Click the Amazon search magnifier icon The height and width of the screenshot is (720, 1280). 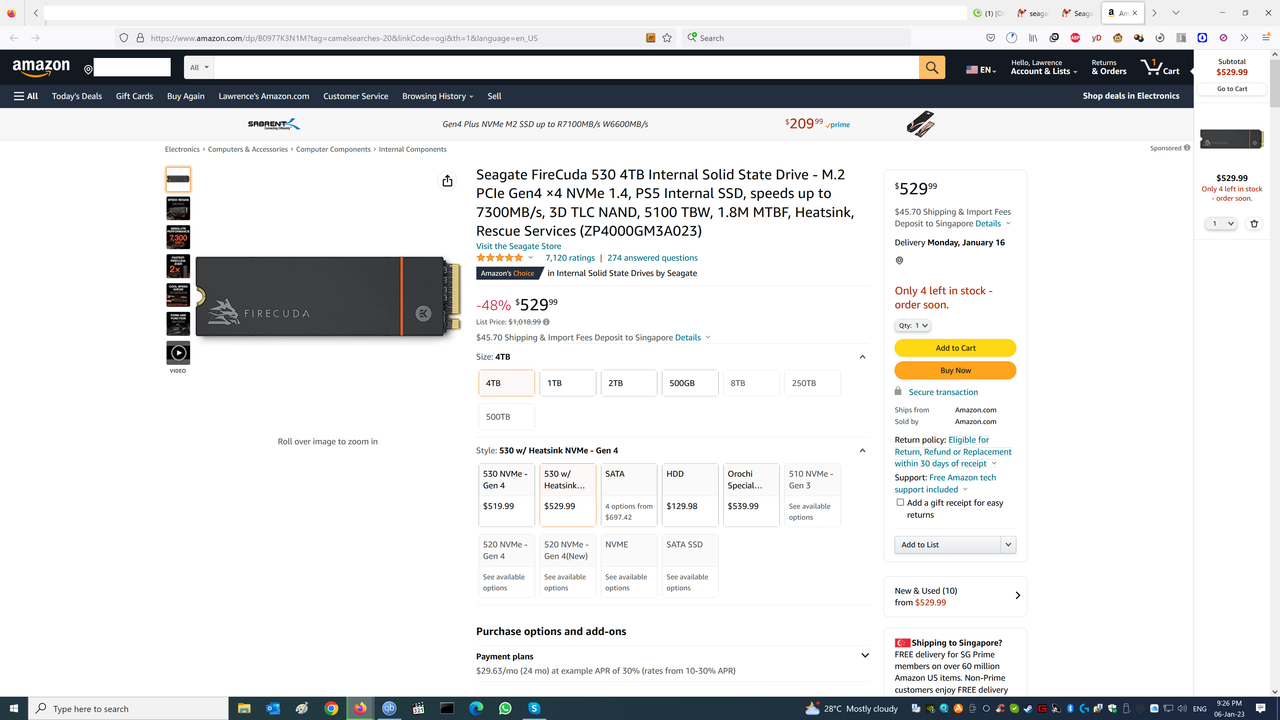pos(931,67)
